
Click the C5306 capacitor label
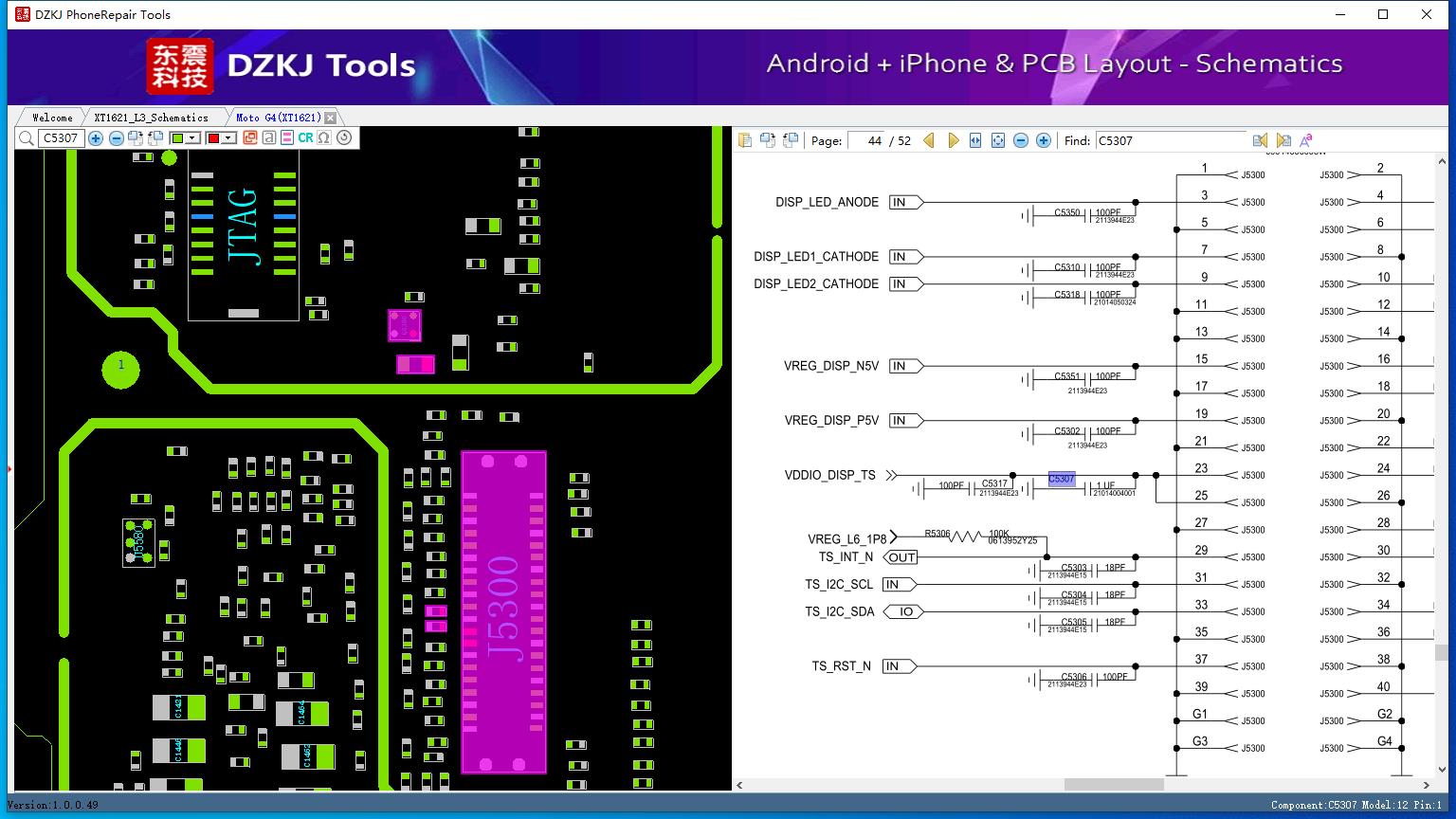click(x=1074, y=677)
